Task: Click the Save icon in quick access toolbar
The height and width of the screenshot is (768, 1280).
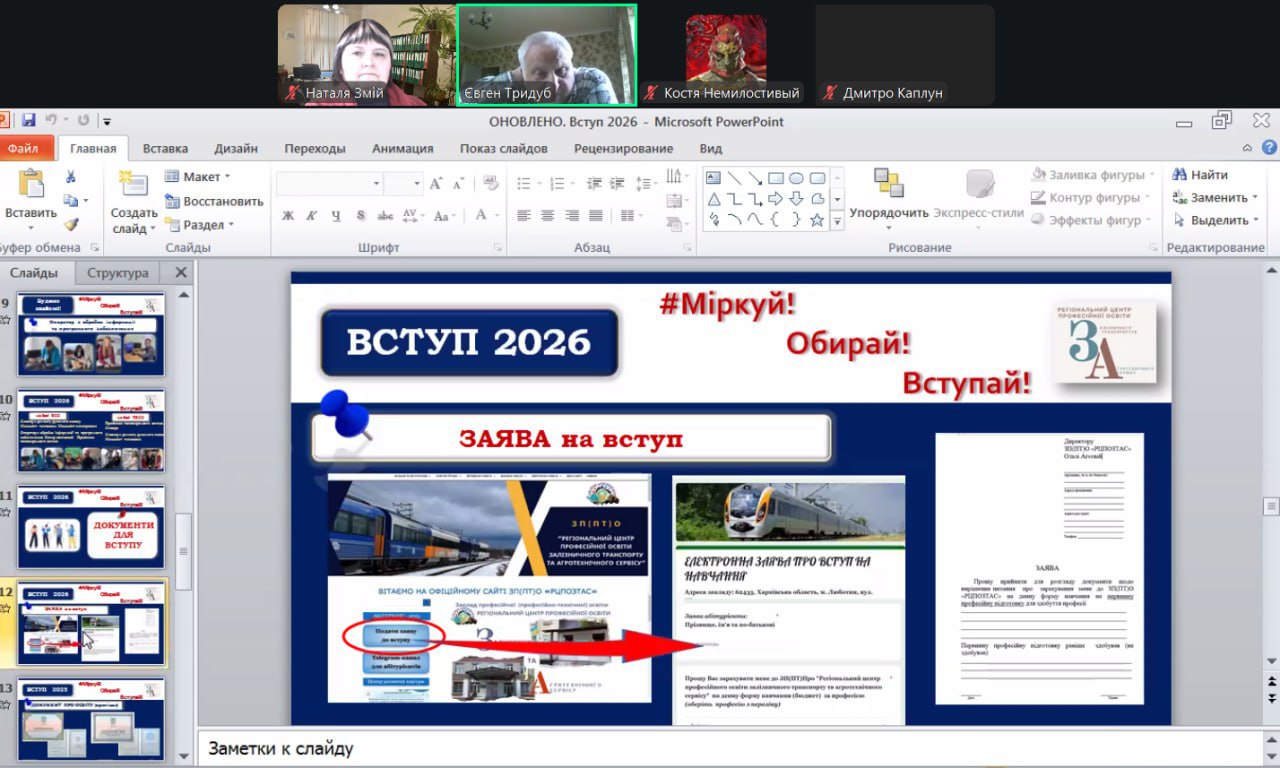Action: click(x=28, y=121)
